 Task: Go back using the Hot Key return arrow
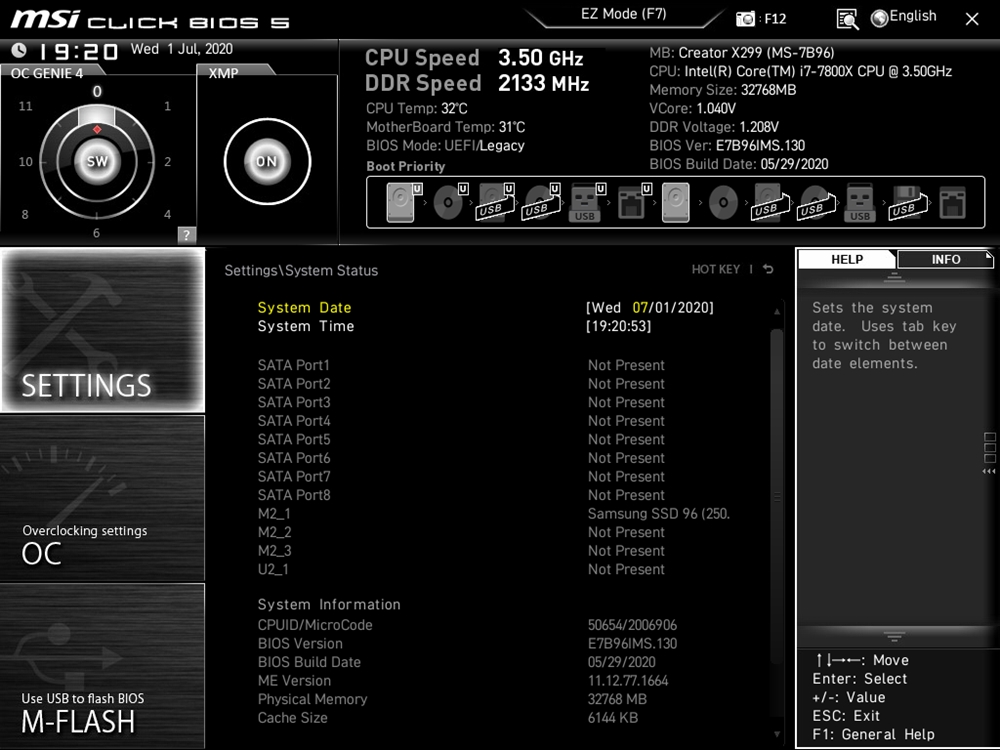coord(768,269)
